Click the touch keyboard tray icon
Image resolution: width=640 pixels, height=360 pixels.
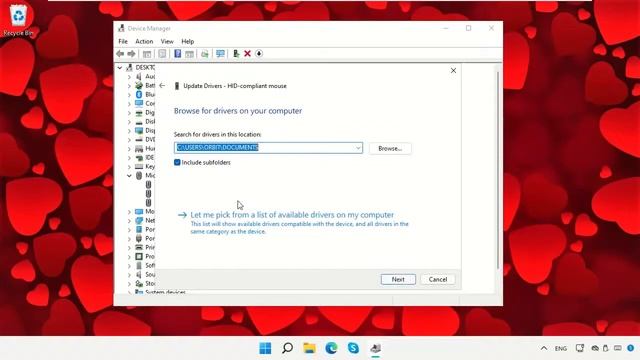618,348
